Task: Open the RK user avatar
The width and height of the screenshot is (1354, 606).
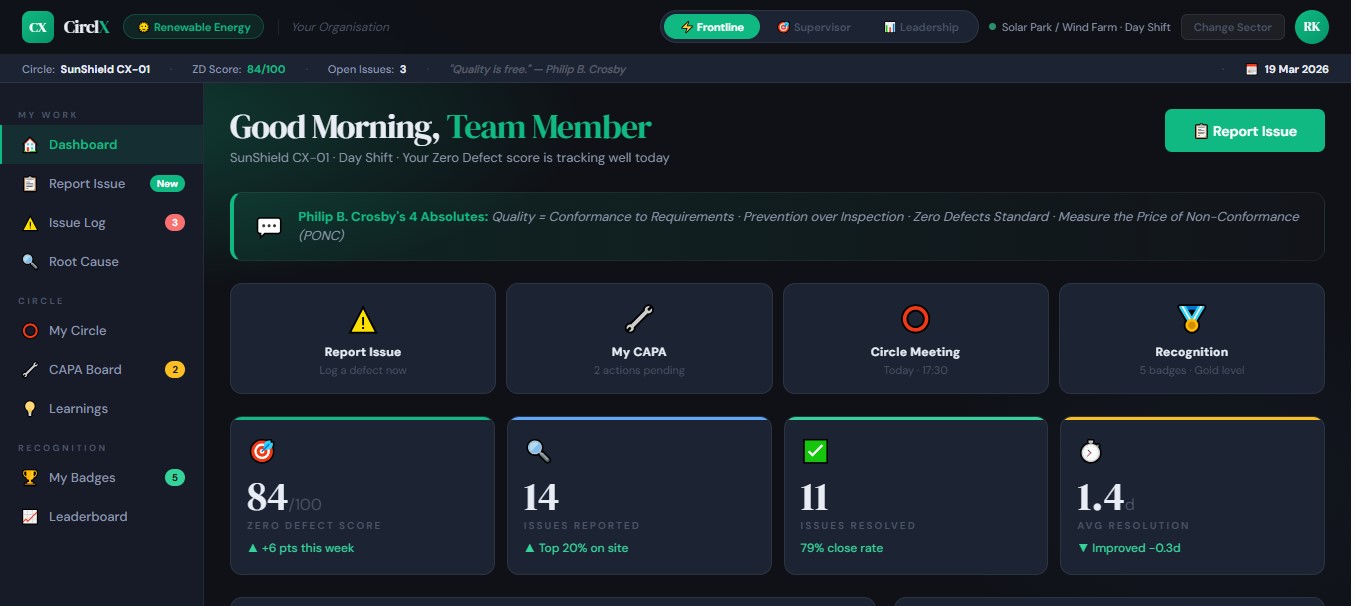Action: point(1311,27)
